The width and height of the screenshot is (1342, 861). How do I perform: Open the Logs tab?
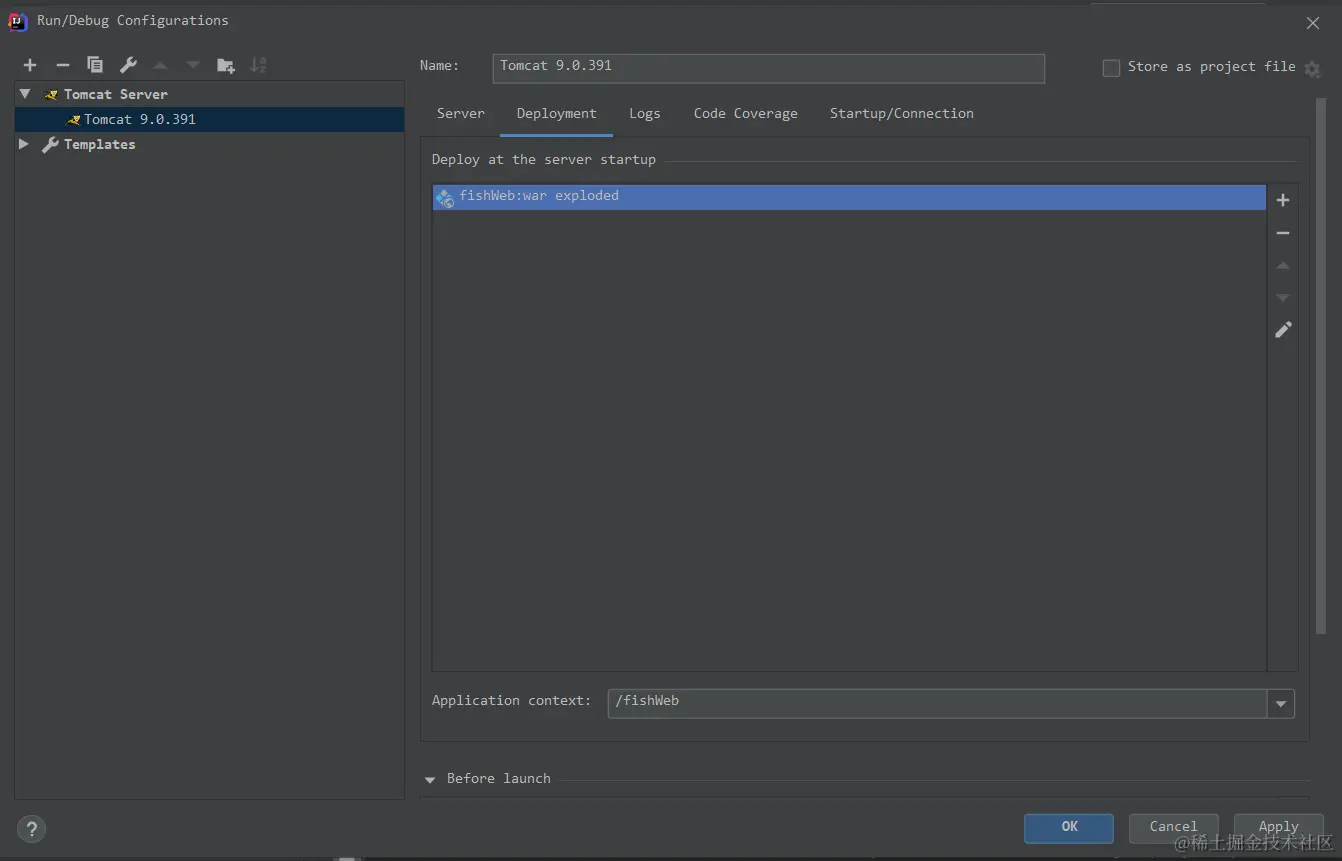tap(645, 113)
